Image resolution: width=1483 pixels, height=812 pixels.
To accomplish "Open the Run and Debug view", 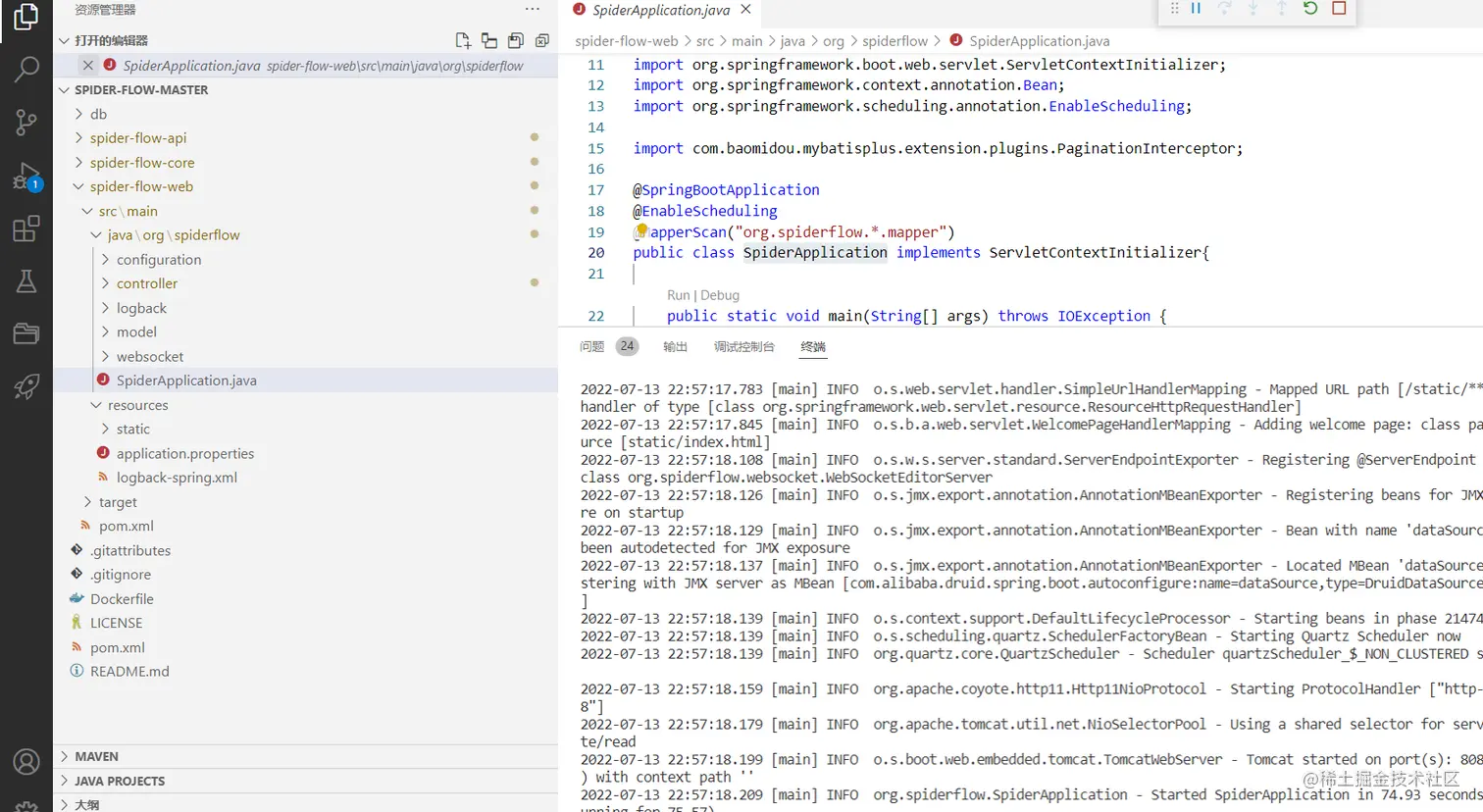I will pyautogui.click(x=26, y=176).
